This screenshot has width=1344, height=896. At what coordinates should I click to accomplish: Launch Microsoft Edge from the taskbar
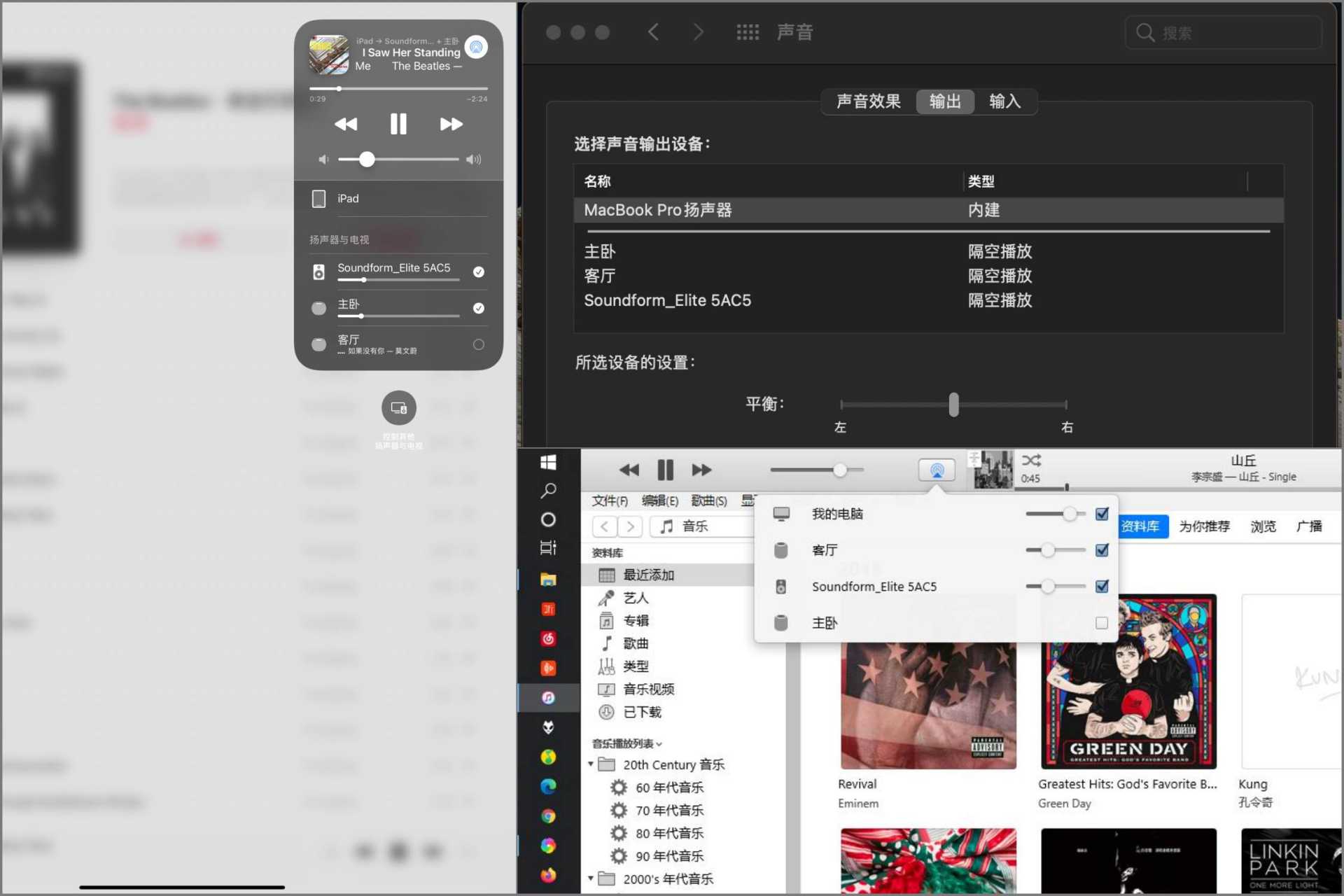(x=548, y=787)
